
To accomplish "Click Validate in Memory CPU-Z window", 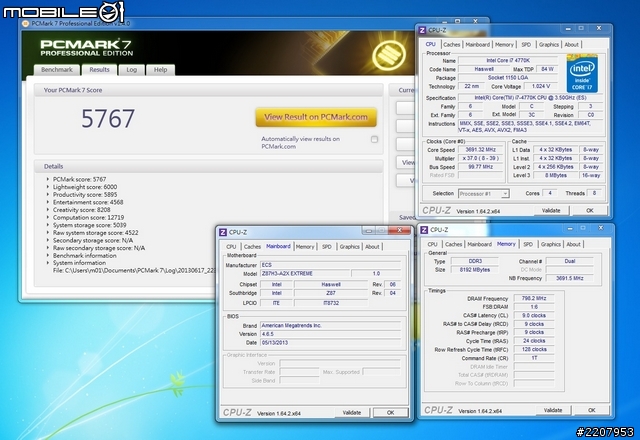I will [553, 410].
